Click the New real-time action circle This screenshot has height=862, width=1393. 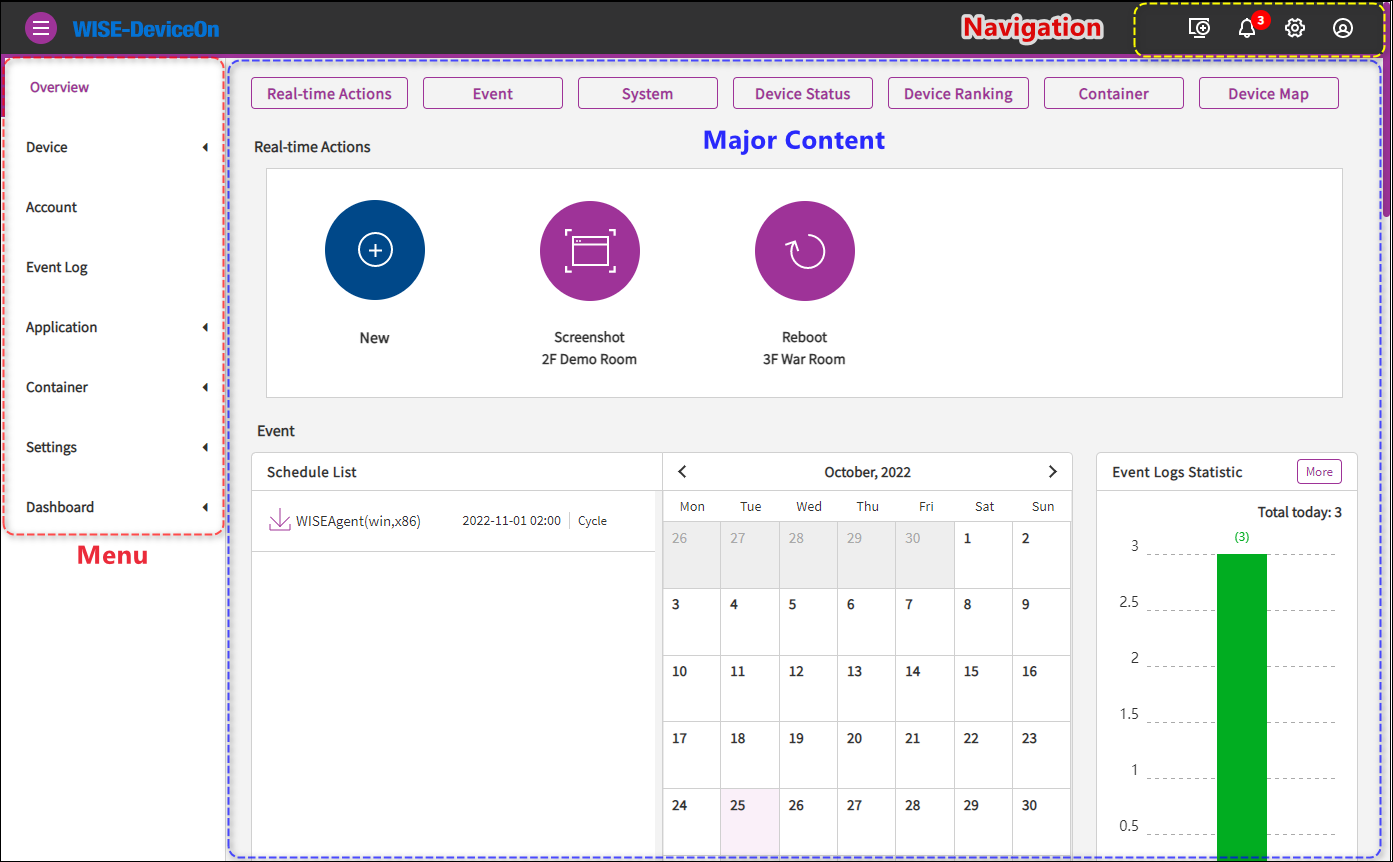point(375,250)
